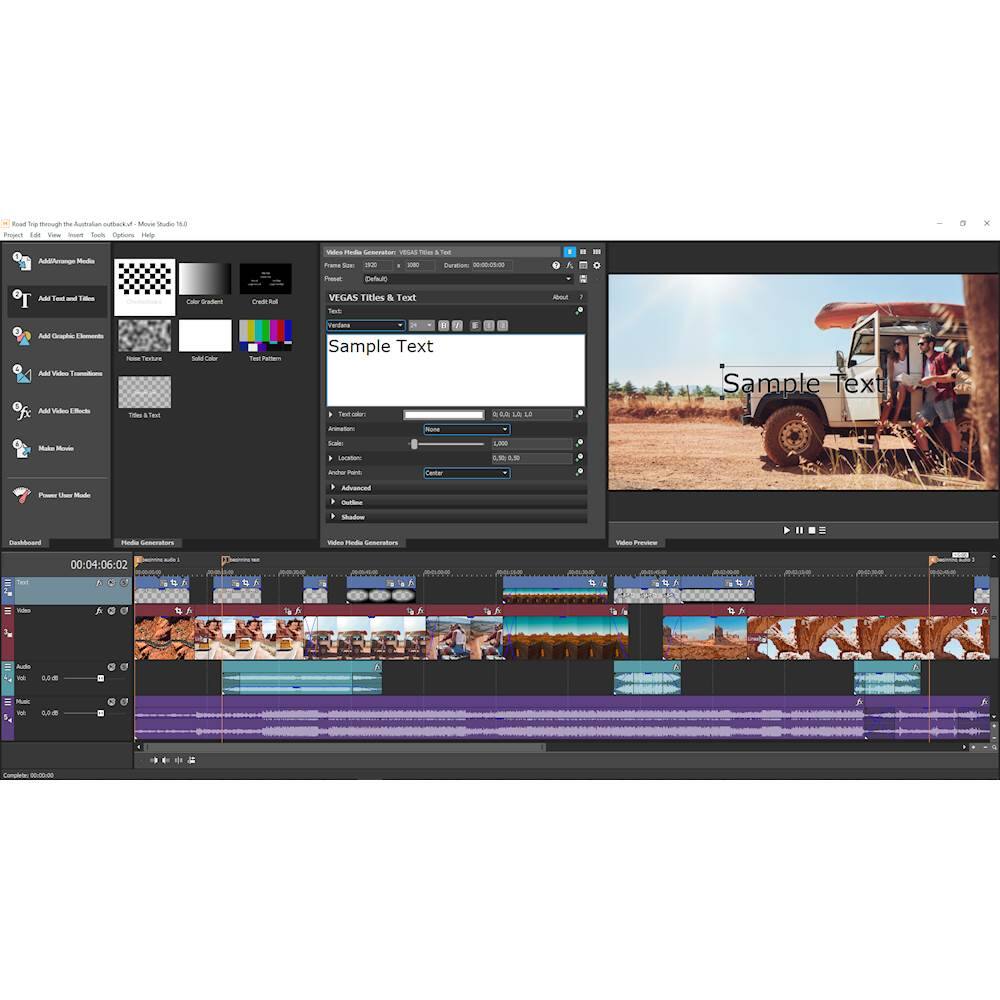1000x1000 pixels.
Task: Open the Animation dropdown set to None
Action: (x=466, y=429)
